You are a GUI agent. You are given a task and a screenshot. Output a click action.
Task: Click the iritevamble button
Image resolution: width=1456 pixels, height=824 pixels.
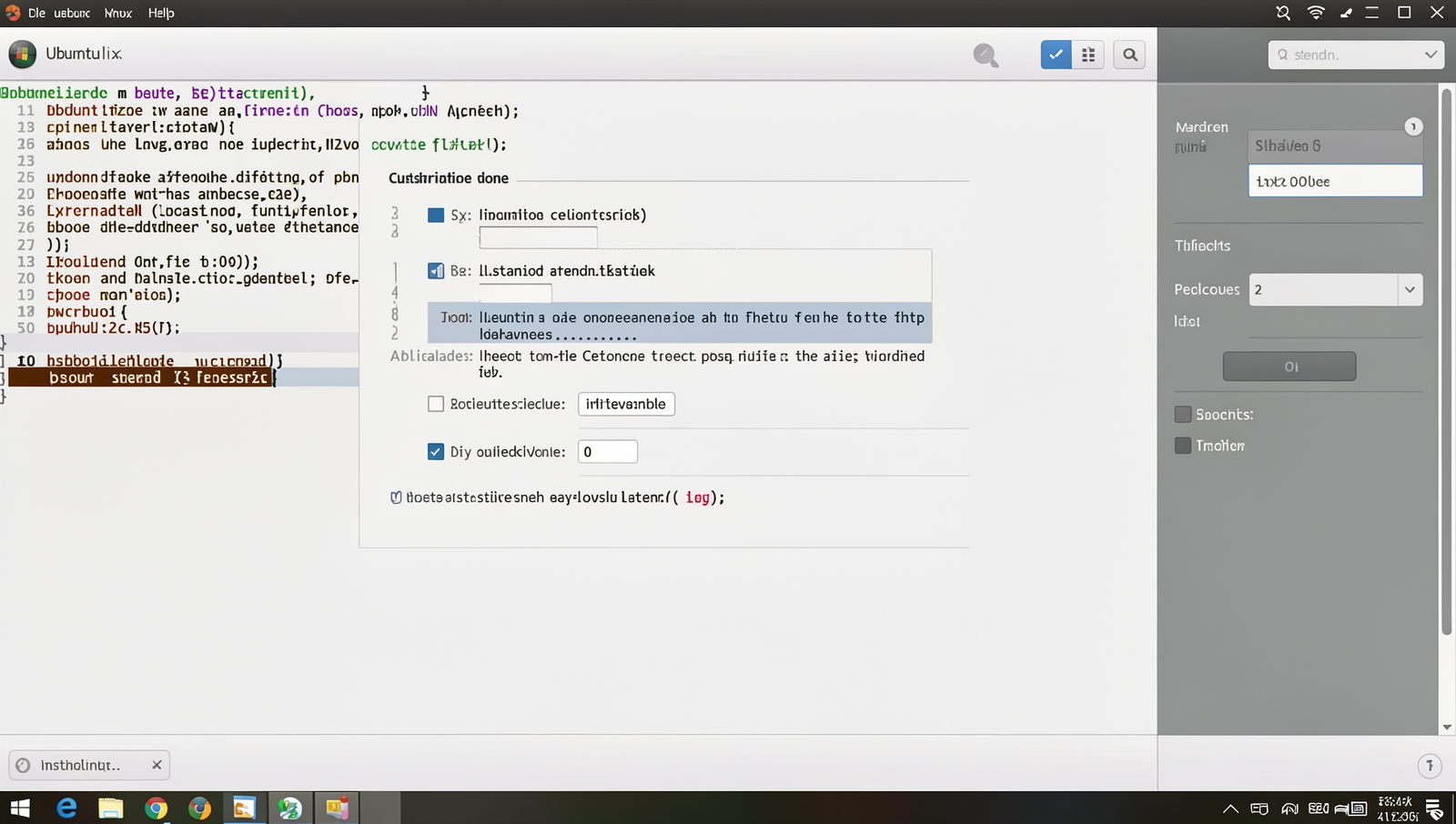[x=626, y=404]
